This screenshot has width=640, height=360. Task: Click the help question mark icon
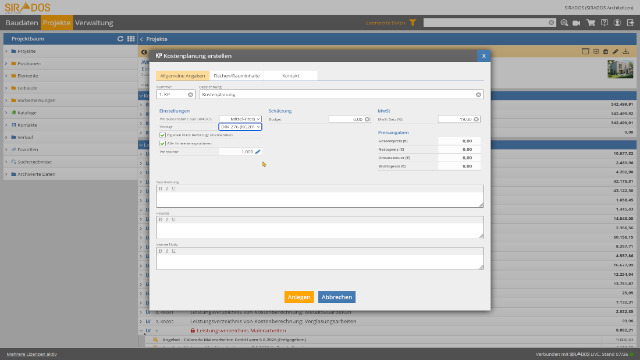pos(604,23)
